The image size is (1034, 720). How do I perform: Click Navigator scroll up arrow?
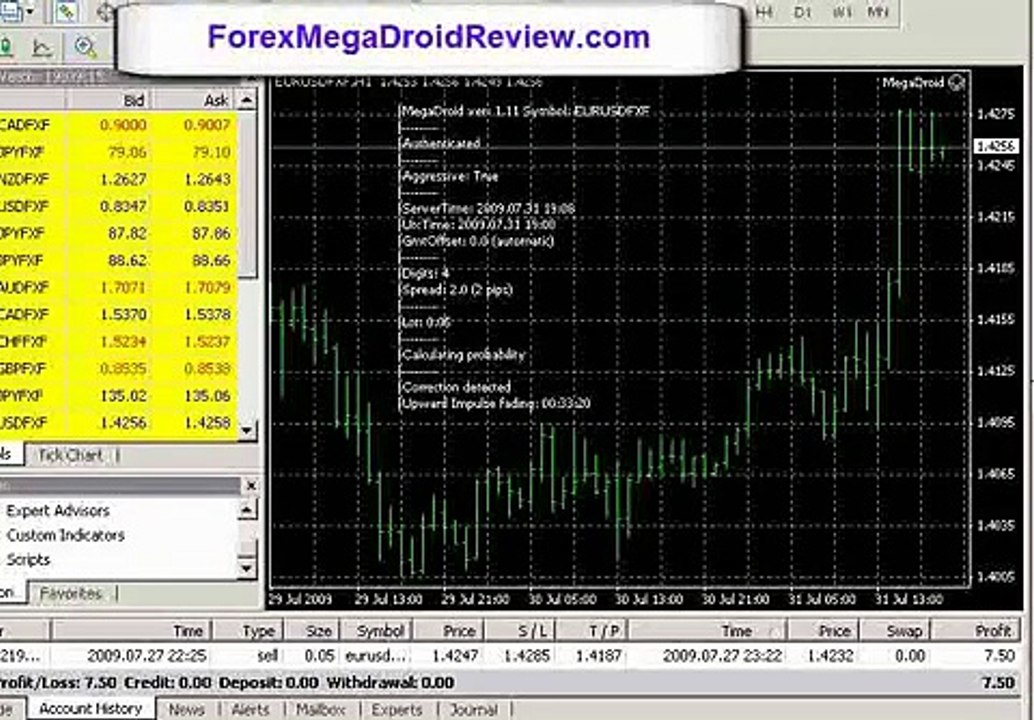(x=247, y=509)
